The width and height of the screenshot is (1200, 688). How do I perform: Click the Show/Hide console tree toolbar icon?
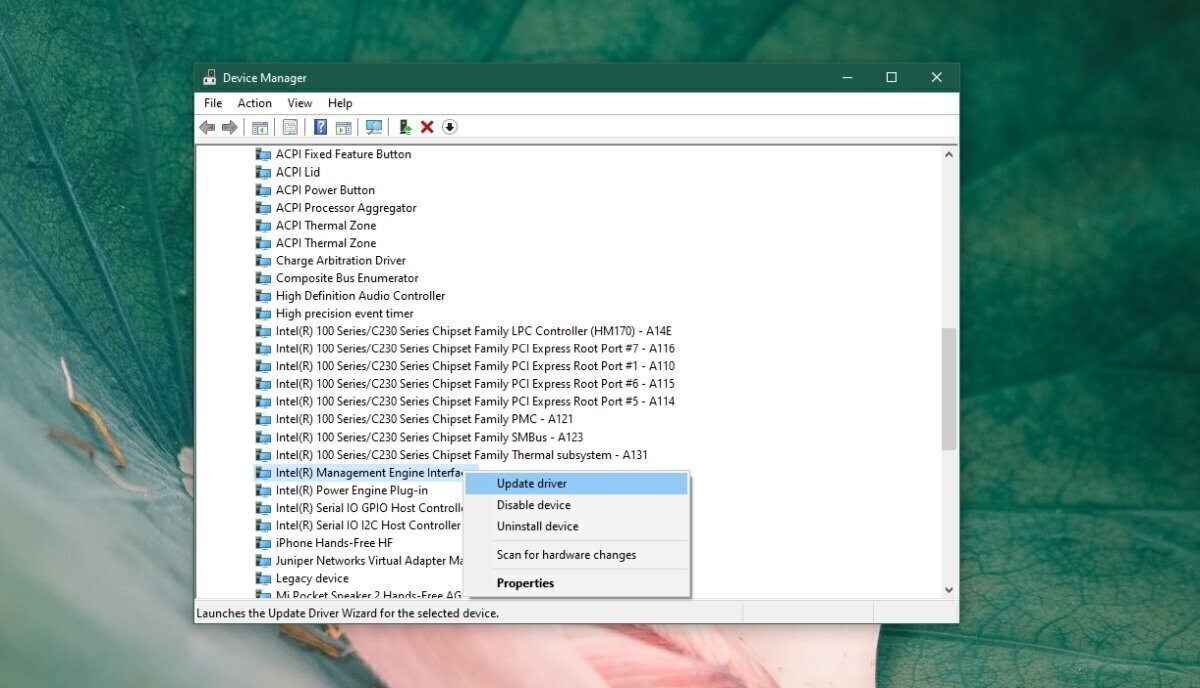(x=259, y=127)
